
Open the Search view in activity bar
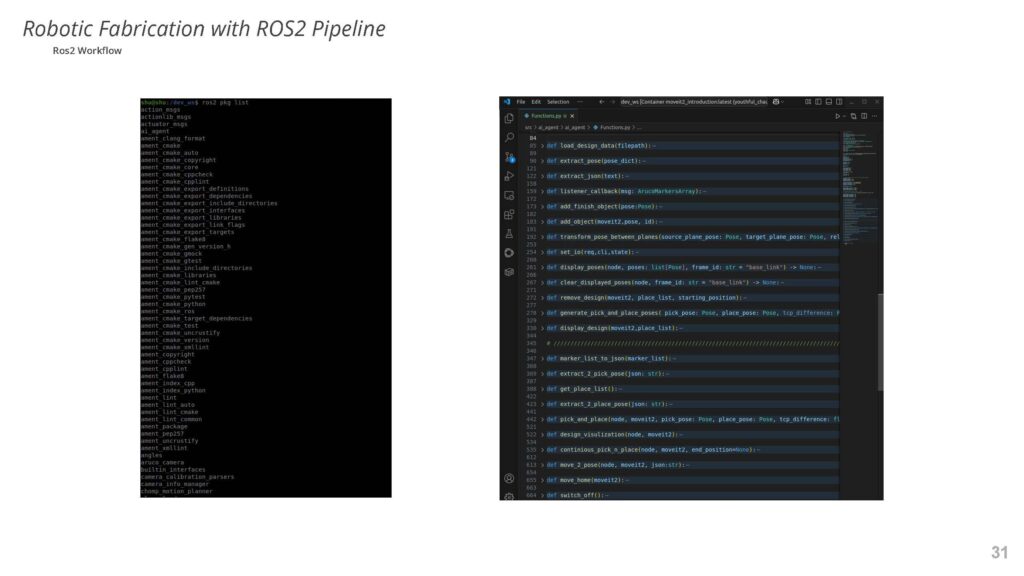pos(509,138)
